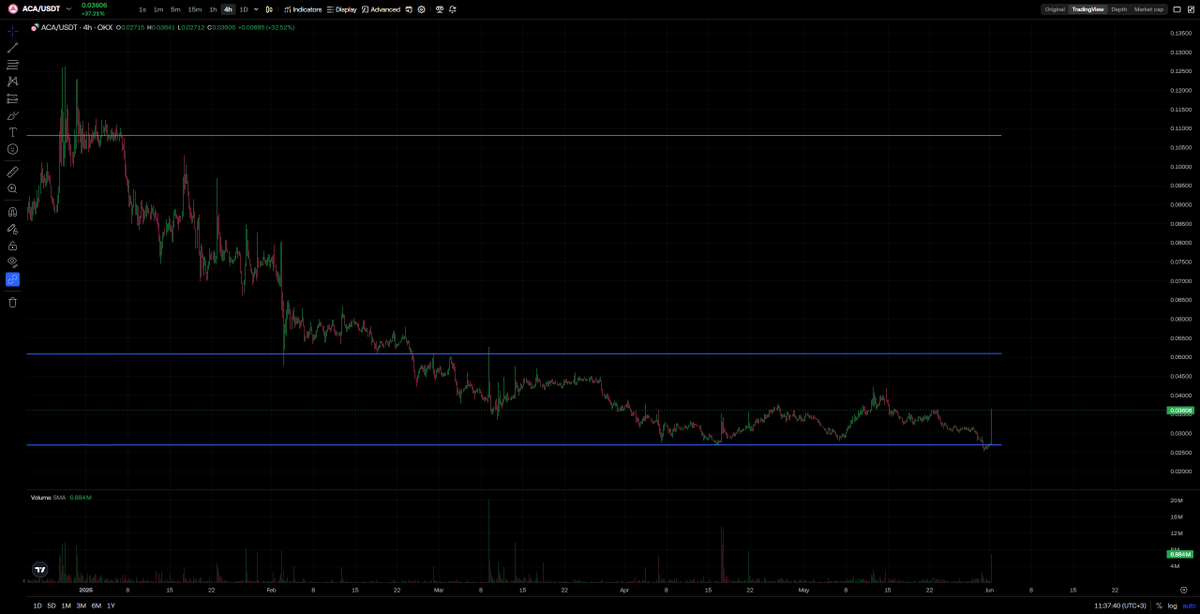
Task: Switch to Depth chart tab
Action: pyautogui.click(x=1119, y=9)
